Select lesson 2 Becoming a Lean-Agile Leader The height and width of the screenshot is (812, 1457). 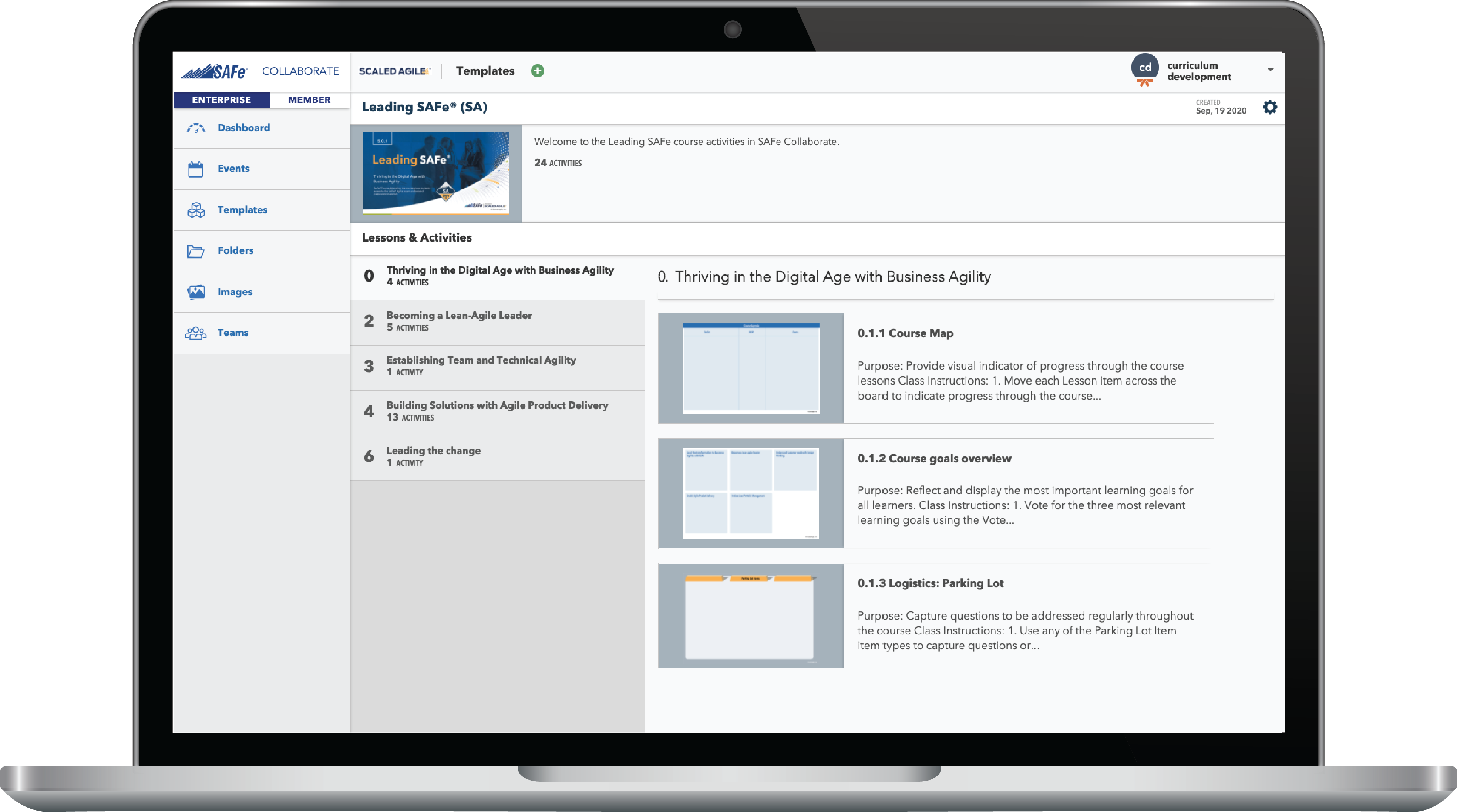click(x=497, y=322)
